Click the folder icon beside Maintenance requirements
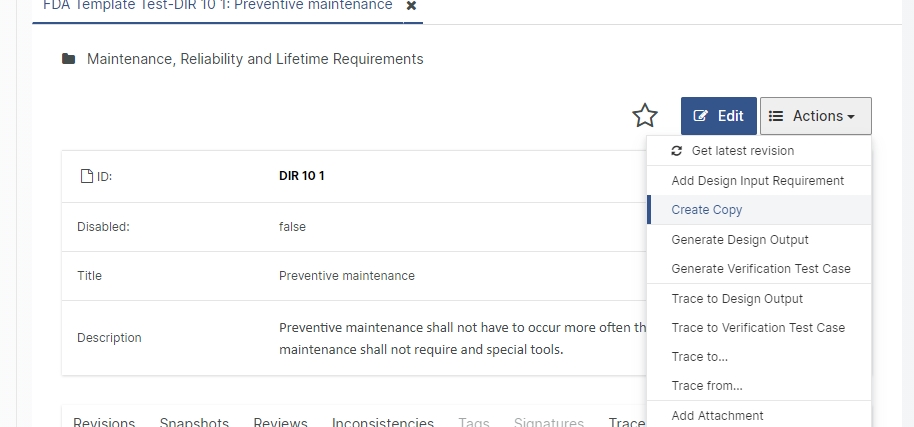Viewport: 914px width, 427px height. coord(69,60)
